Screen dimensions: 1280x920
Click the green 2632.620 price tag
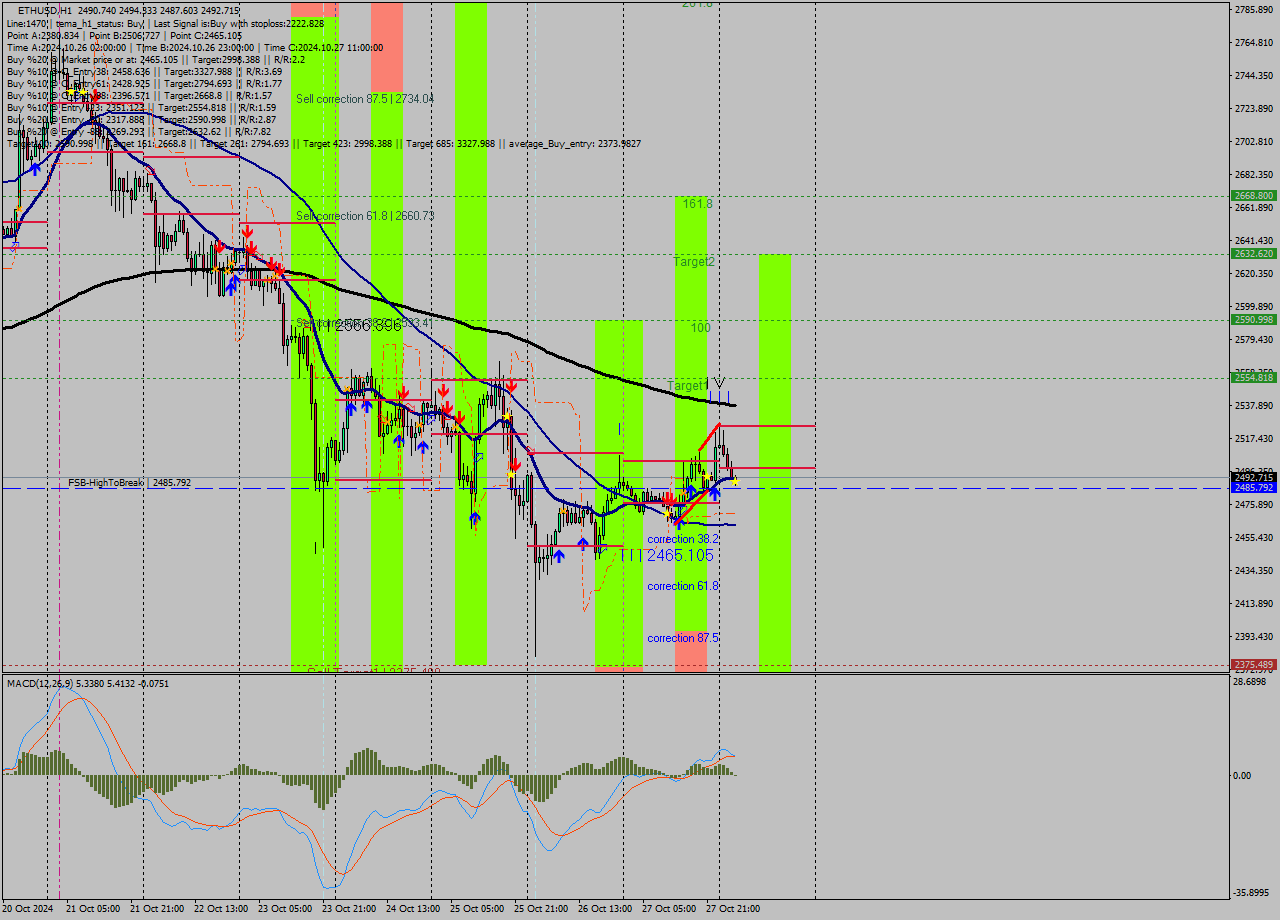1254,254
